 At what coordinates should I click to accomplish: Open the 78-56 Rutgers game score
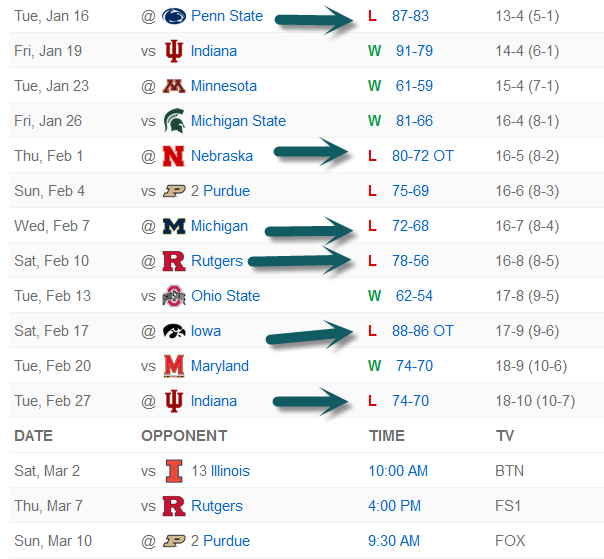tap(410, 261)
